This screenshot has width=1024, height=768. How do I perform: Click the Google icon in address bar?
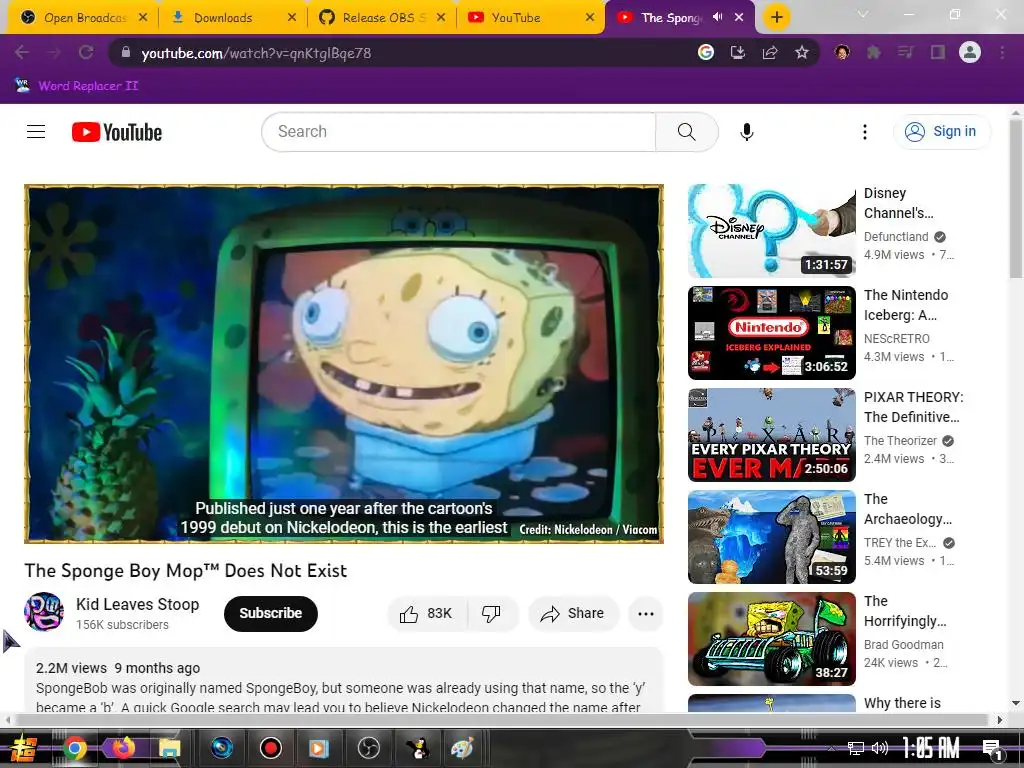pos(705,52)
